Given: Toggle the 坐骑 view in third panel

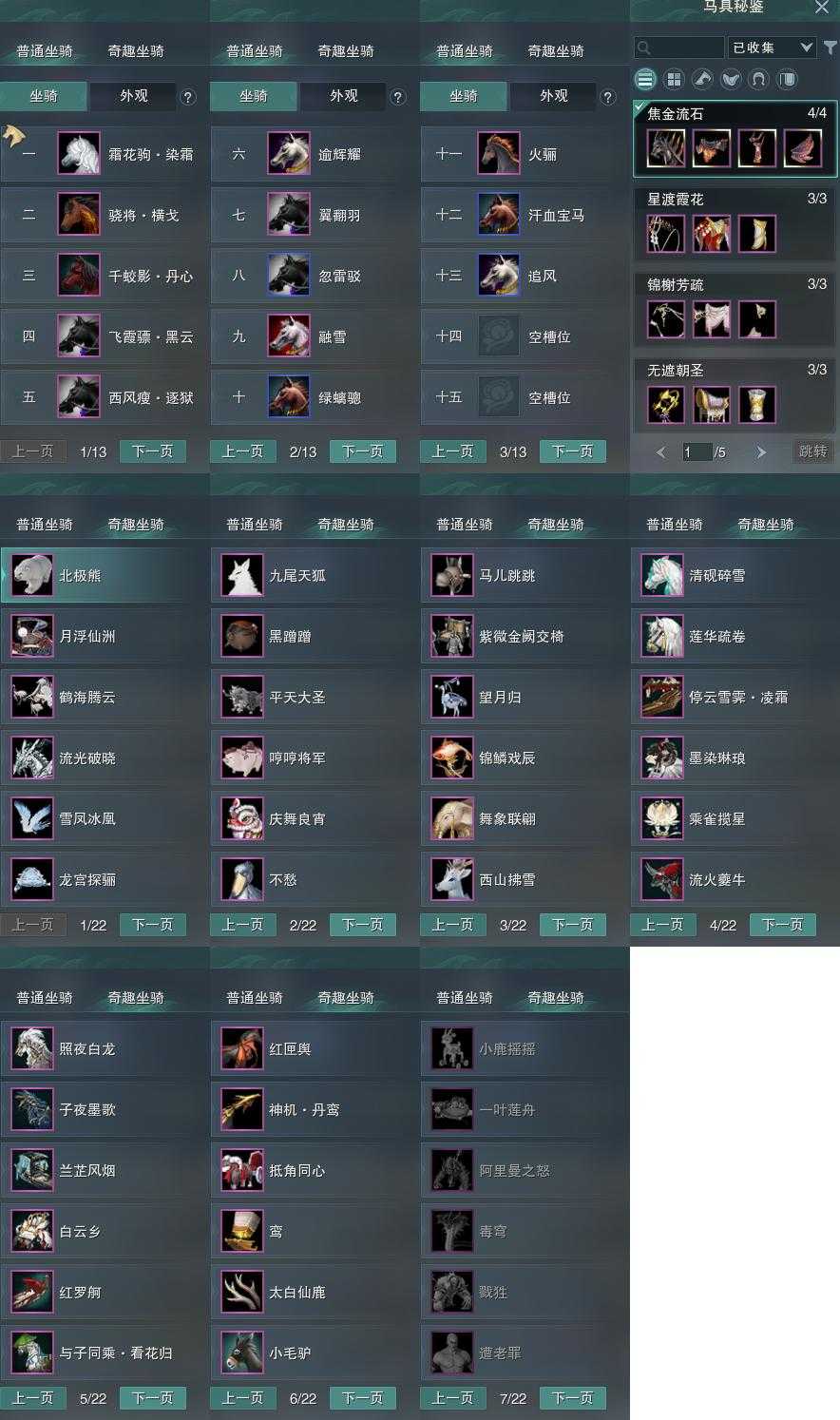Looking at the screenshot, I should click(464, 96).
